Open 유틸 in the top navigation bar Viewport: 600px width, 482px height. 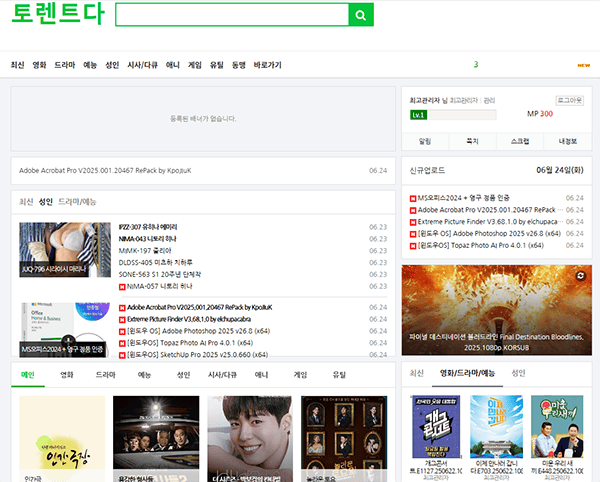217,65
